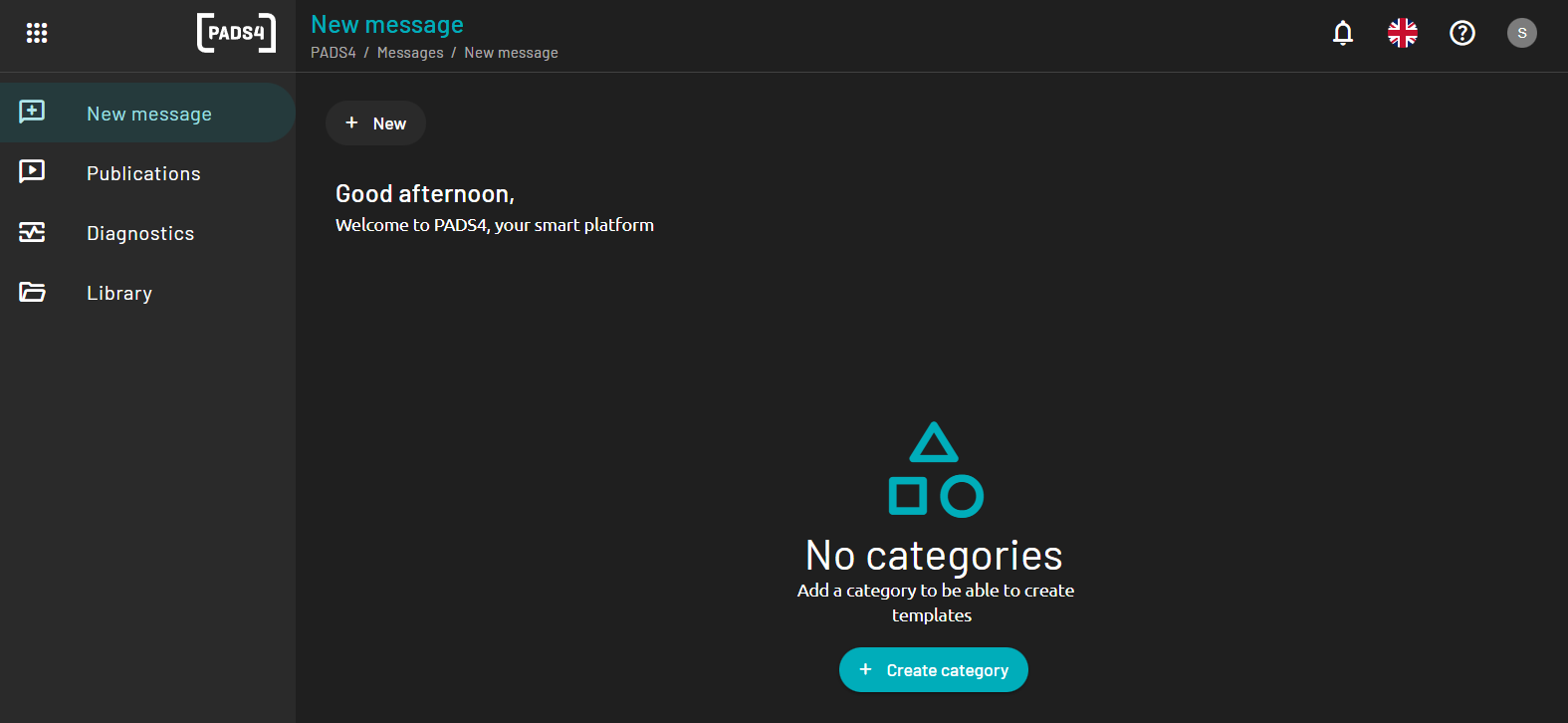Navigate to PADS4 in the breadcrumb
The image size is (1568, 723).
(334, 53)
